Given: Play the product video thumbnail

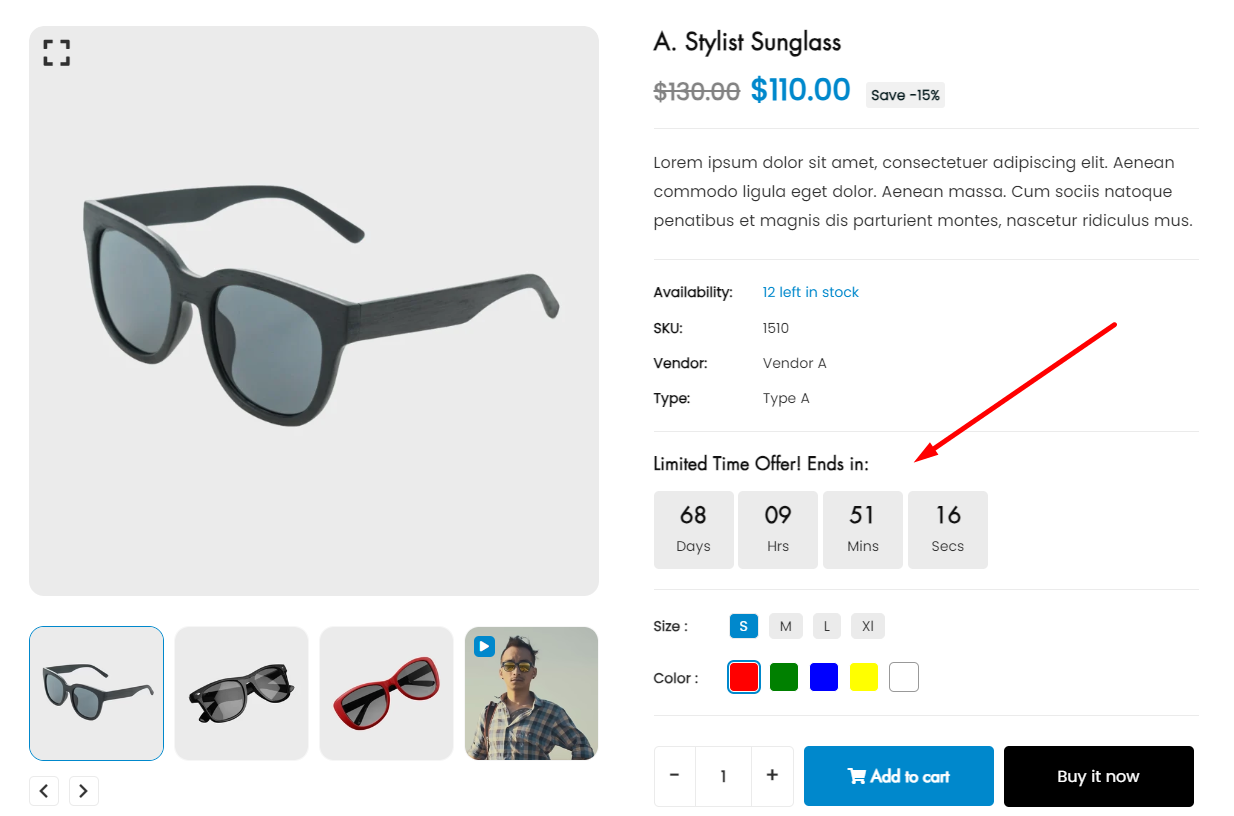Looking at the screenshot, I should pos(484,646).
